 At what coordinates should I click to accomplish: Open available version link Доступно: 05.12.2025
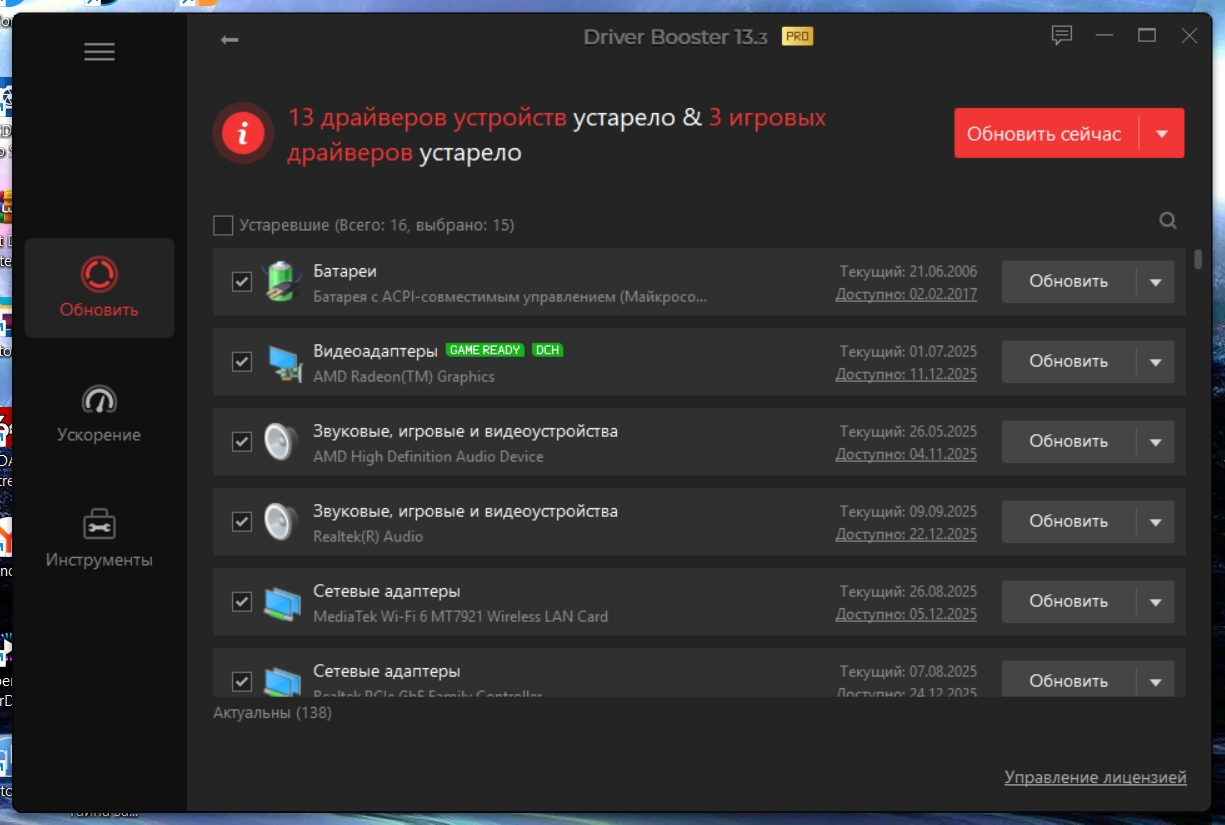(x=906, y=614)
